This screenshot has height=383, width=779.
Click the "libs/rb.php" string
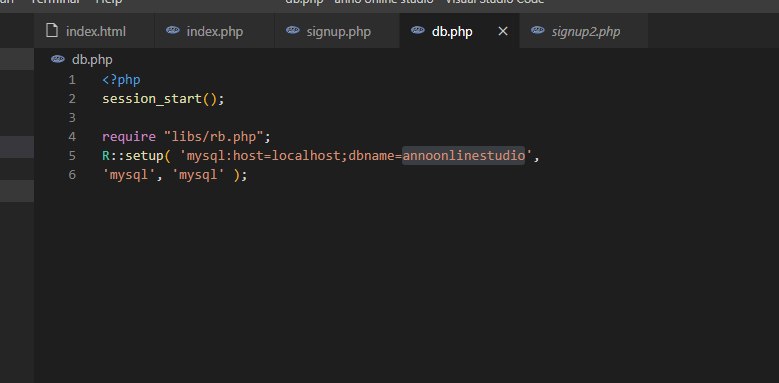214,137
